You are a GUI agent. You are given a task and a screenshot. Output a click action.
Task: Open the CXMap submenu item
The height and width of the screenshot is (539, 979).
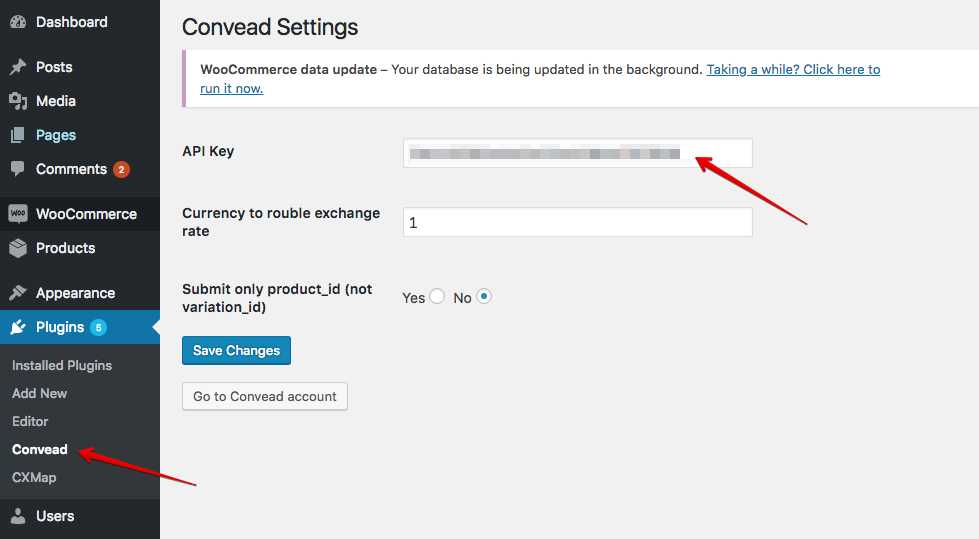click(x=34, y=478)
